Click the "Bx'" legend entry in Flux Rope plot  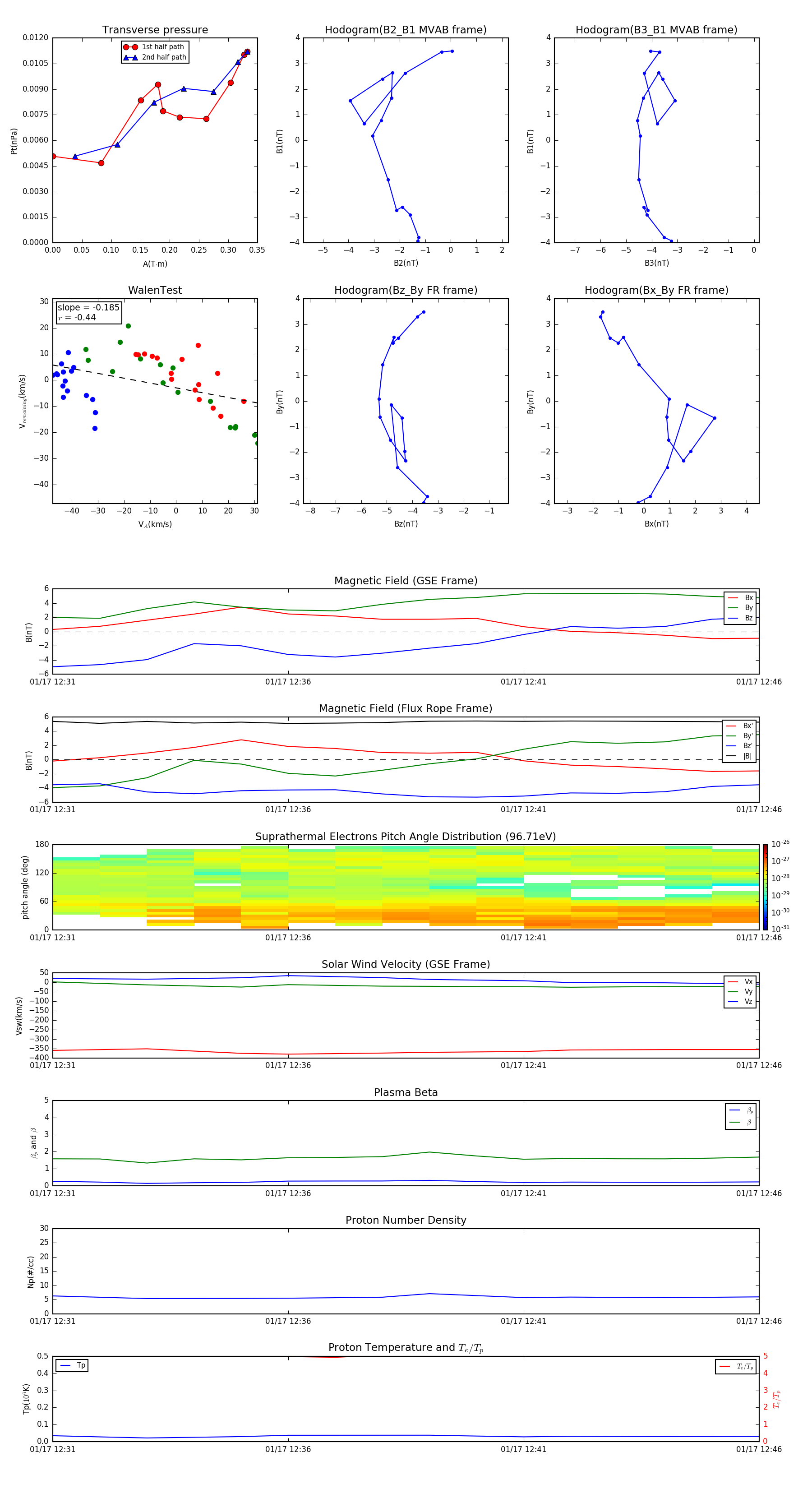tap(740, 726)
